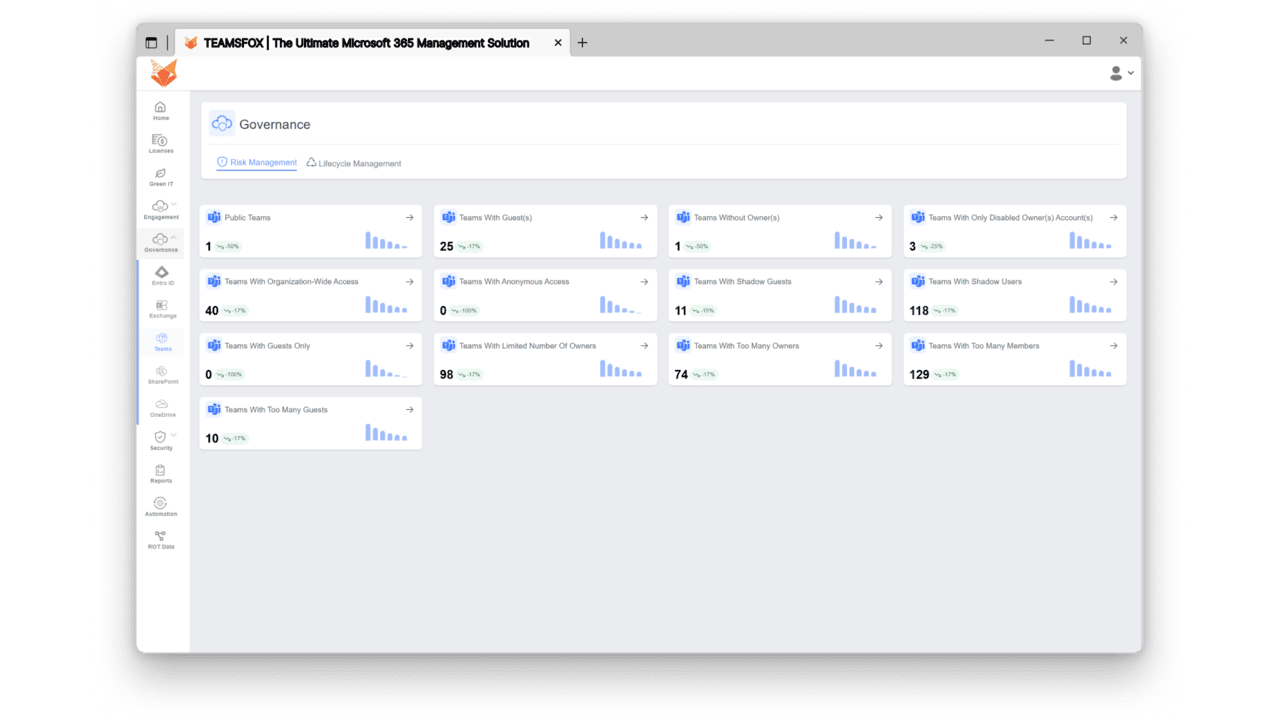Click Teams icon on Teams With Shadow Users card
Viewport: 1280px width, 720px height.
coord(918,281)
